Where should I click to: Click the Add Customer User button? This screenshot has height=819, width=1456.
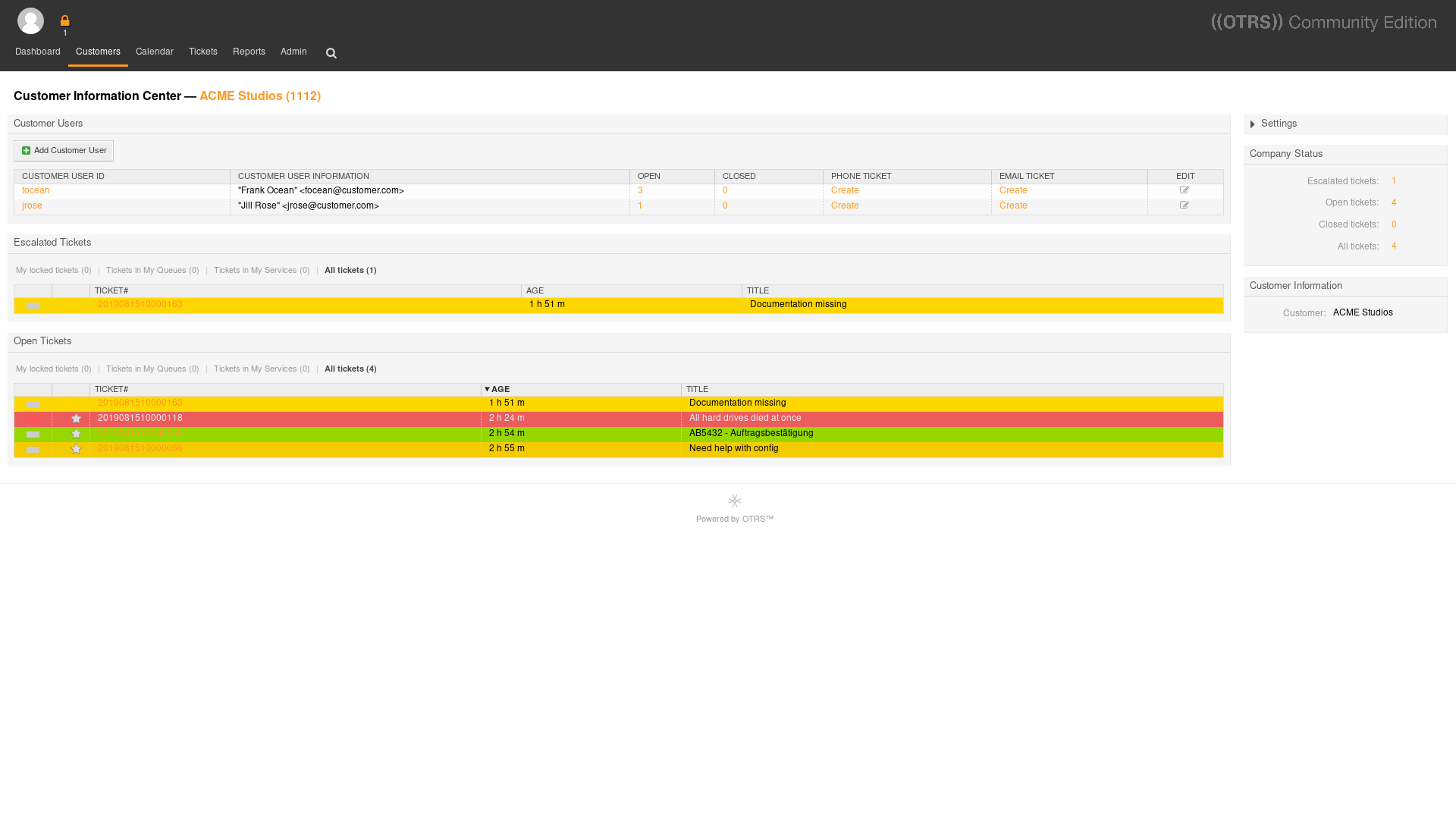pos(64,151)
